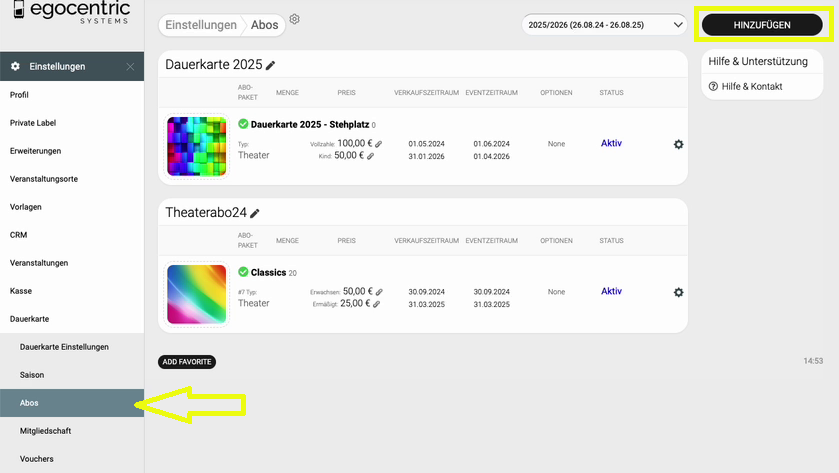
Task: Open gear settings for the Classics package
Action: pos(679,292)
